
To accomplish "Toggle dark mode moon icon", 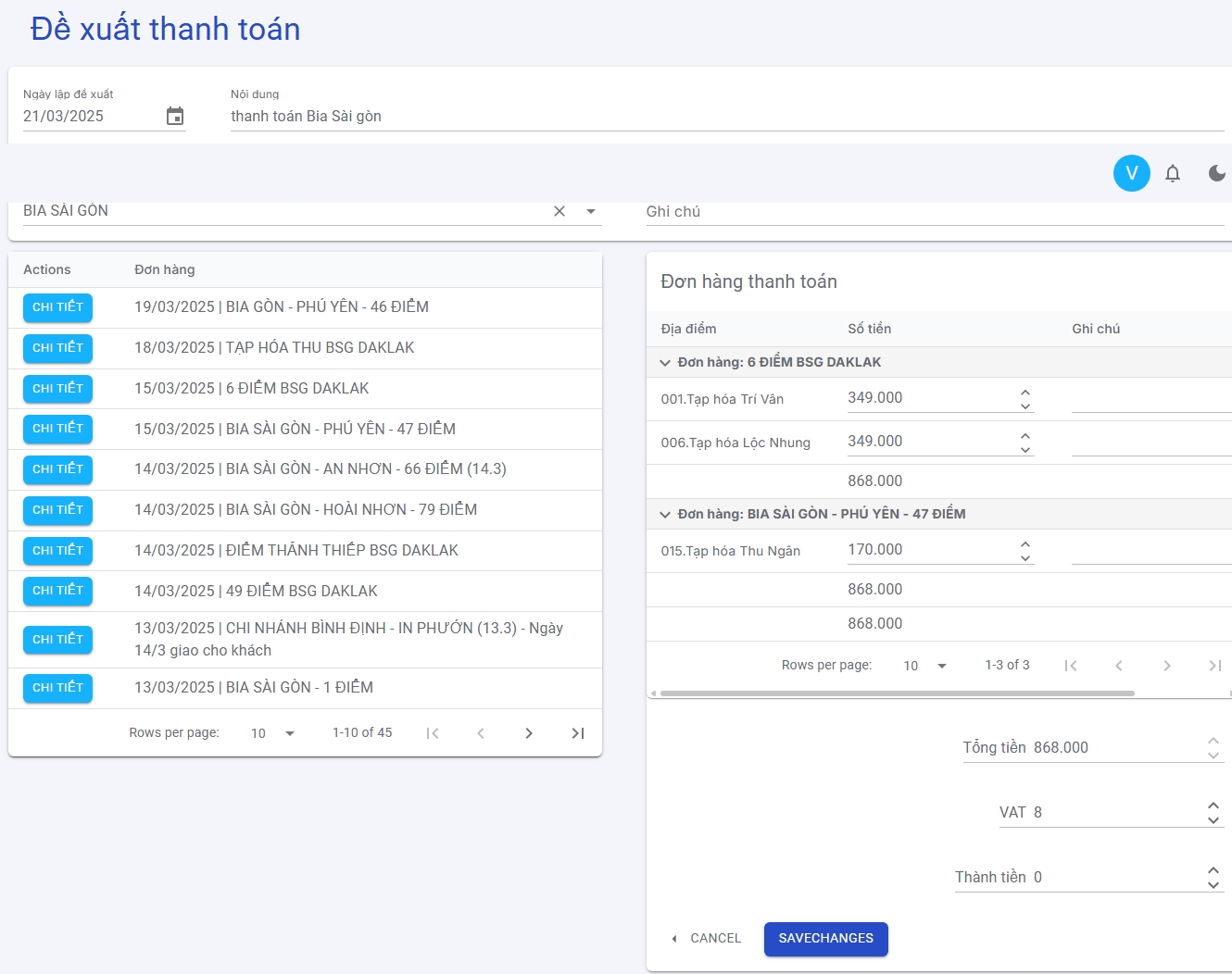I will tap(1217, 173).
